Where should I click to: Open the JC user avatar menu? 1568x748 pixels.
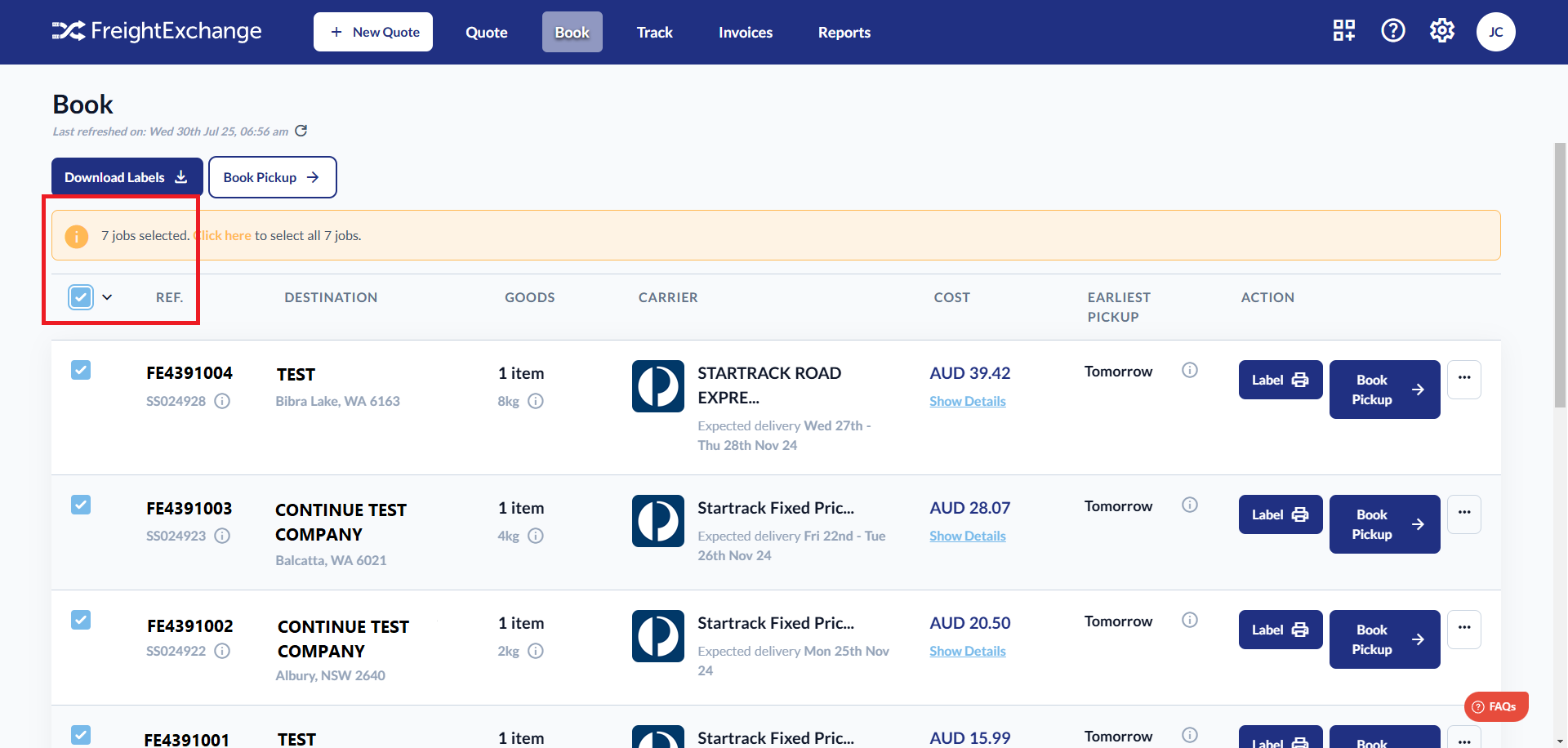pyautogui.click(x=1496, y=32)
